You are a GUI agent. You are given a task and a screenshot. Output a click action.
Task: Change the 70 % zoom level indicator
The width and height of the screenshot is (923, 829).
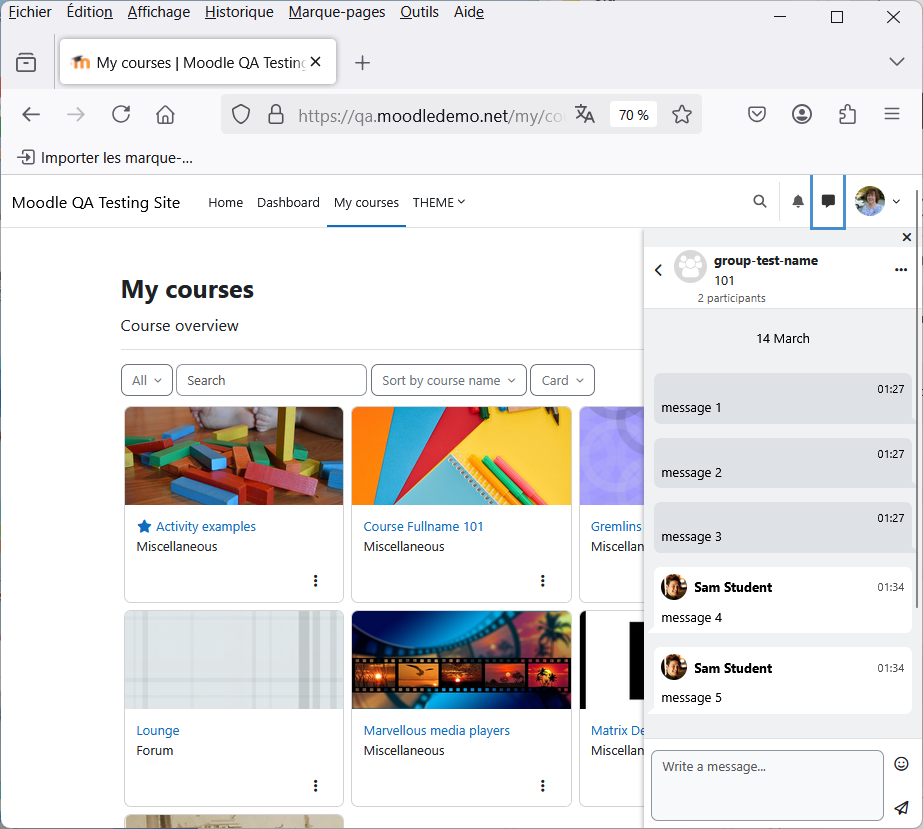coord(633,115)
